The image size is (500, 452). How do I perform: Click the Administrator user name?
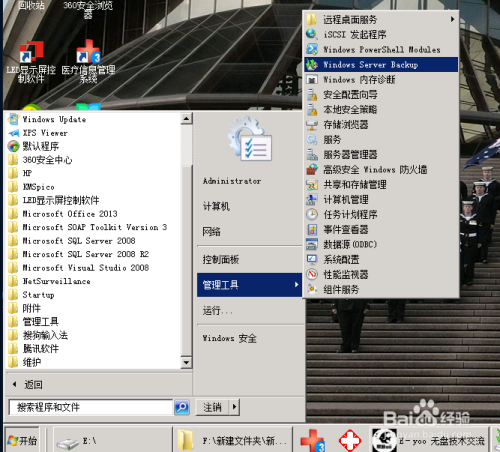click(232, 181)
